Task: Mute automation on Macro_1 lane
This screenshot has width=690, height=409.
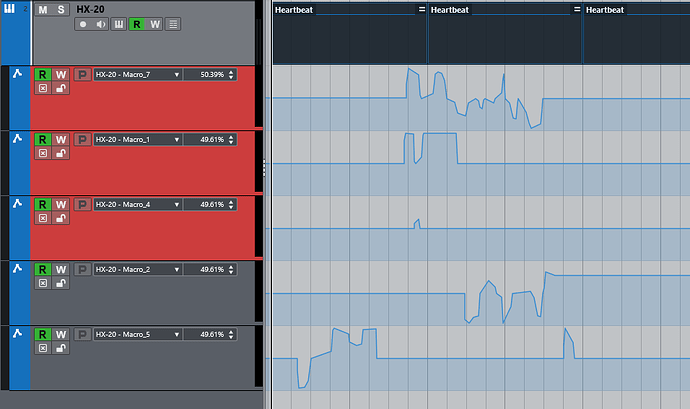Action: (43, 153)
